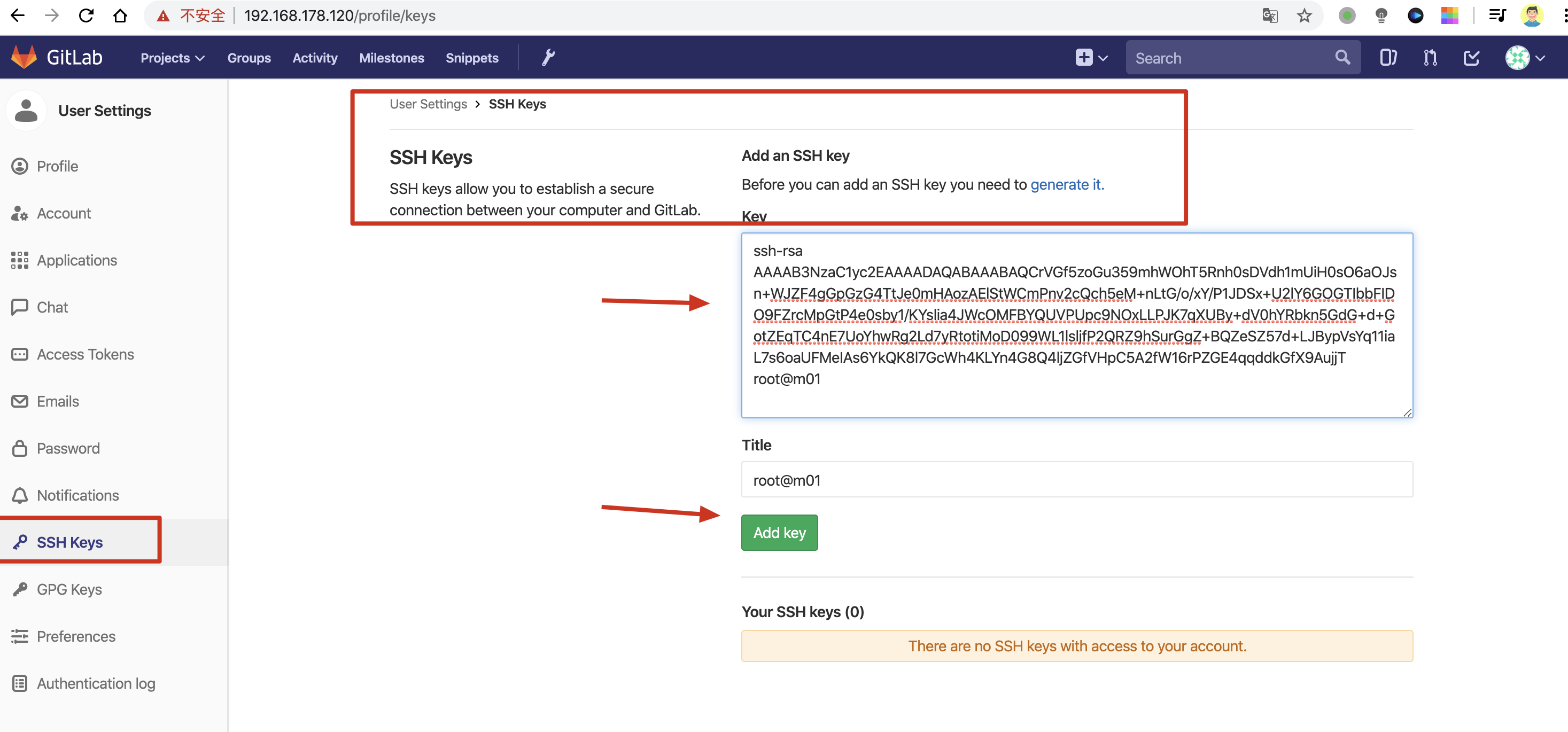This screenshot has width=1568, height=732.
Task: Click the GitLab fox logo
Action: (x=25, y=57)
